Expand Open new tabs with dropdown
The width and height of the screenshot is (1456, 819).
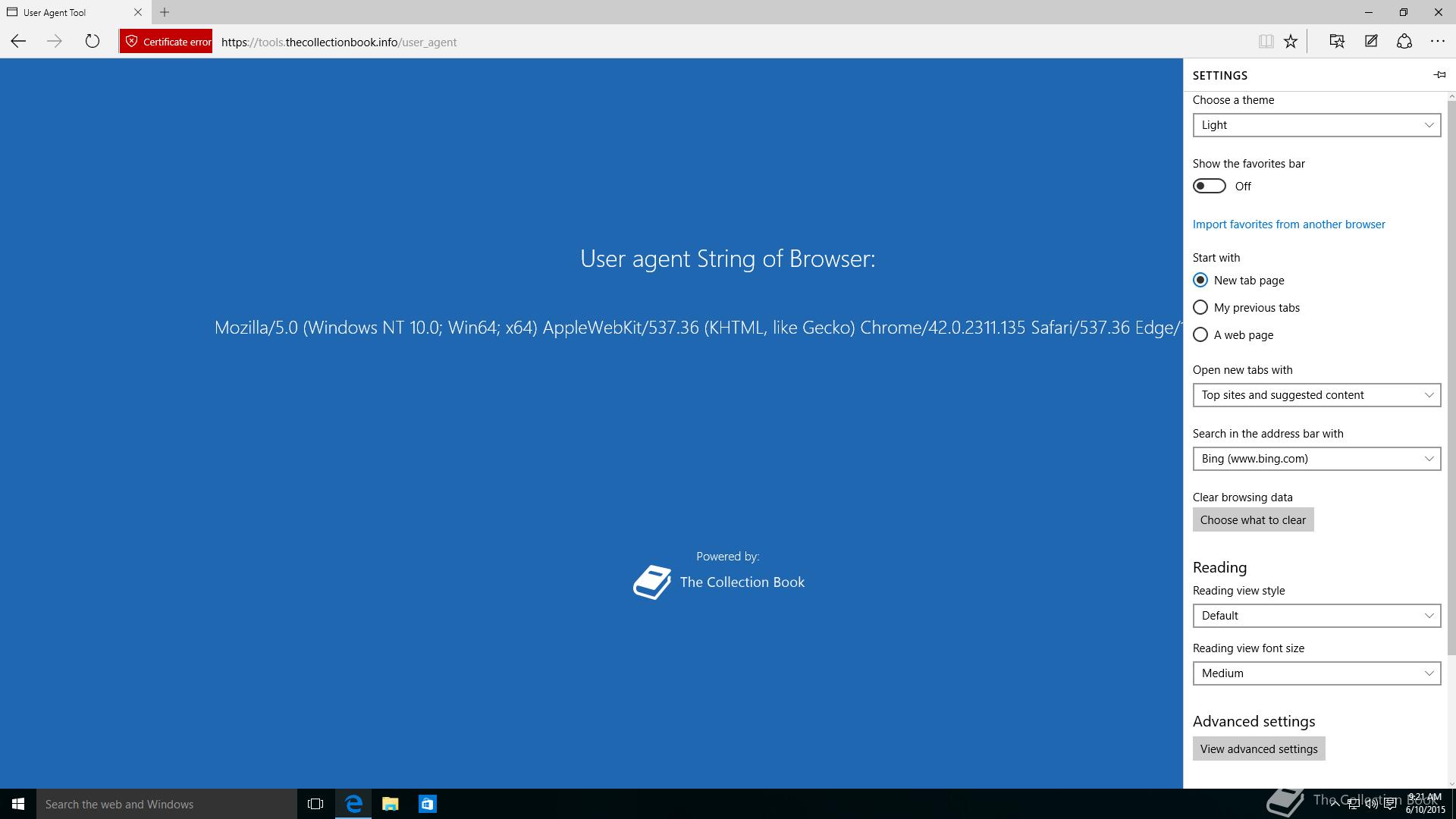click(1316, 395)
